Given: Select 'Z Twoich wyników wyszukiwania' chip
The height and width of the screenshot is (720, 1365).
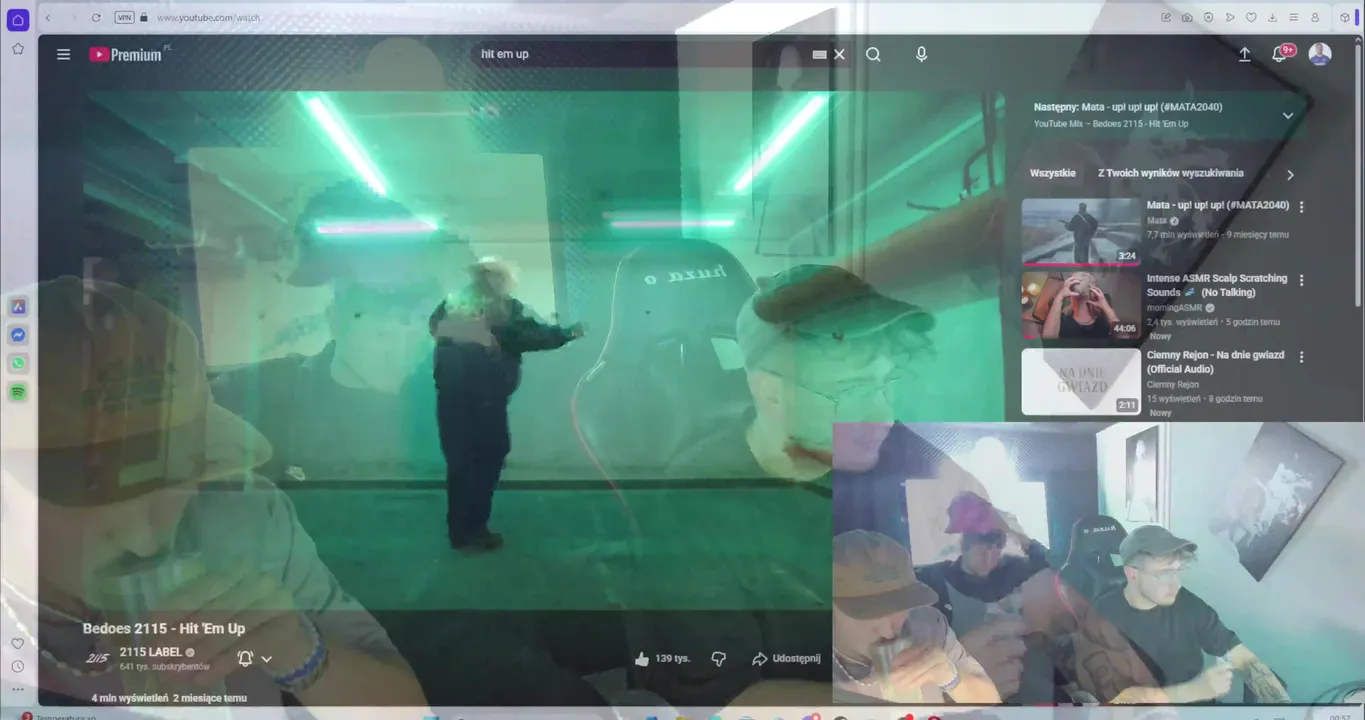Looking at the screenshot, I should (x=1171, y=173).
